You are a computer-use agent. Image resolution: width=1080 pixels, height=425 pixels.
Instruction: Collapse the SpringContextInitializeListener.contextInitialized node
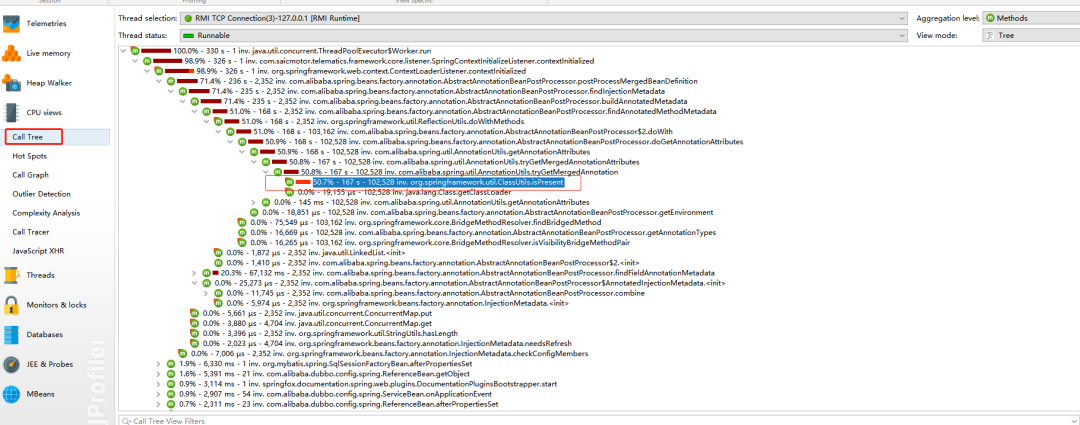tap(135, 61)
